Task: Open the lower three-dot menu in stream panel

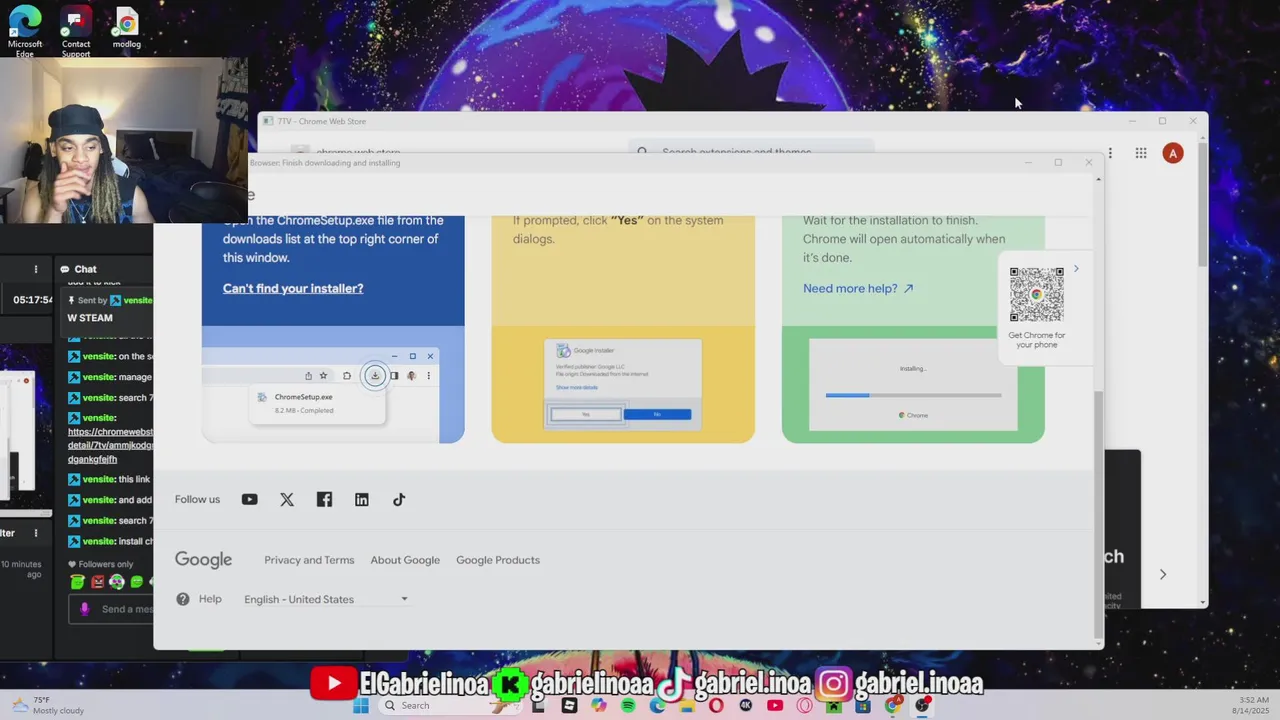Action: pos(36,533)
